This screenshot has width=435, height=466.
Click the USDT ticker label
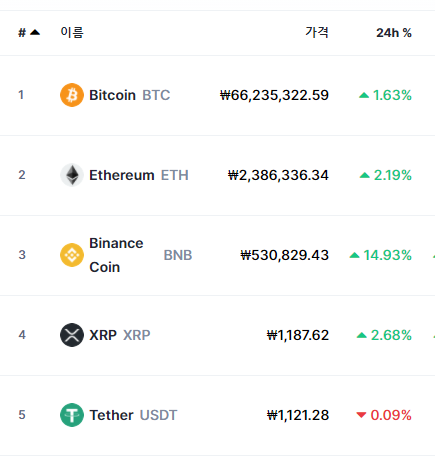point(158,415)
